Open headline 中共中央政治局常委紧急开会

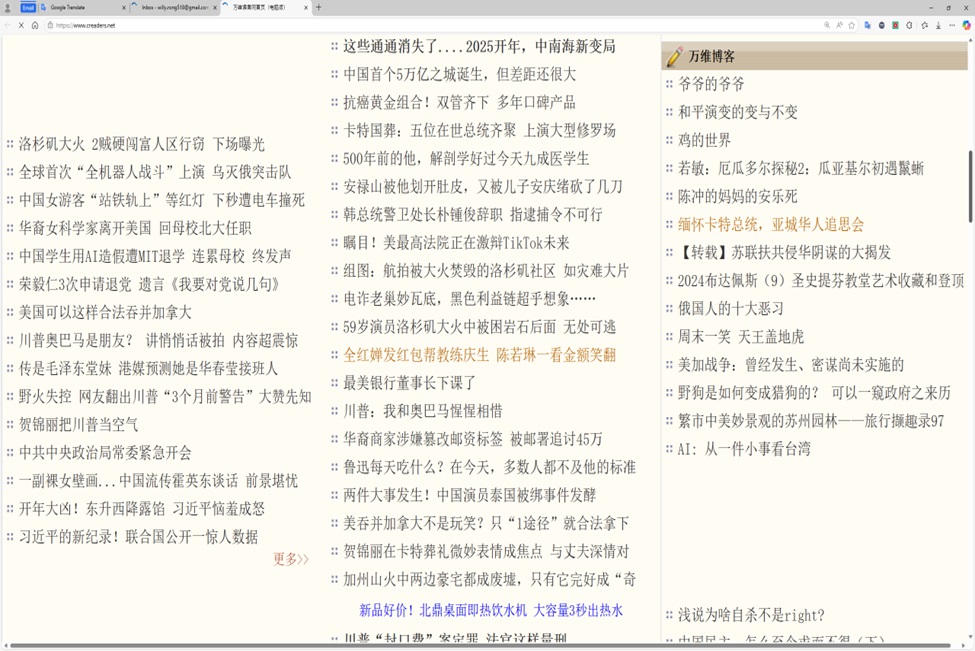(x=105, y=453)
